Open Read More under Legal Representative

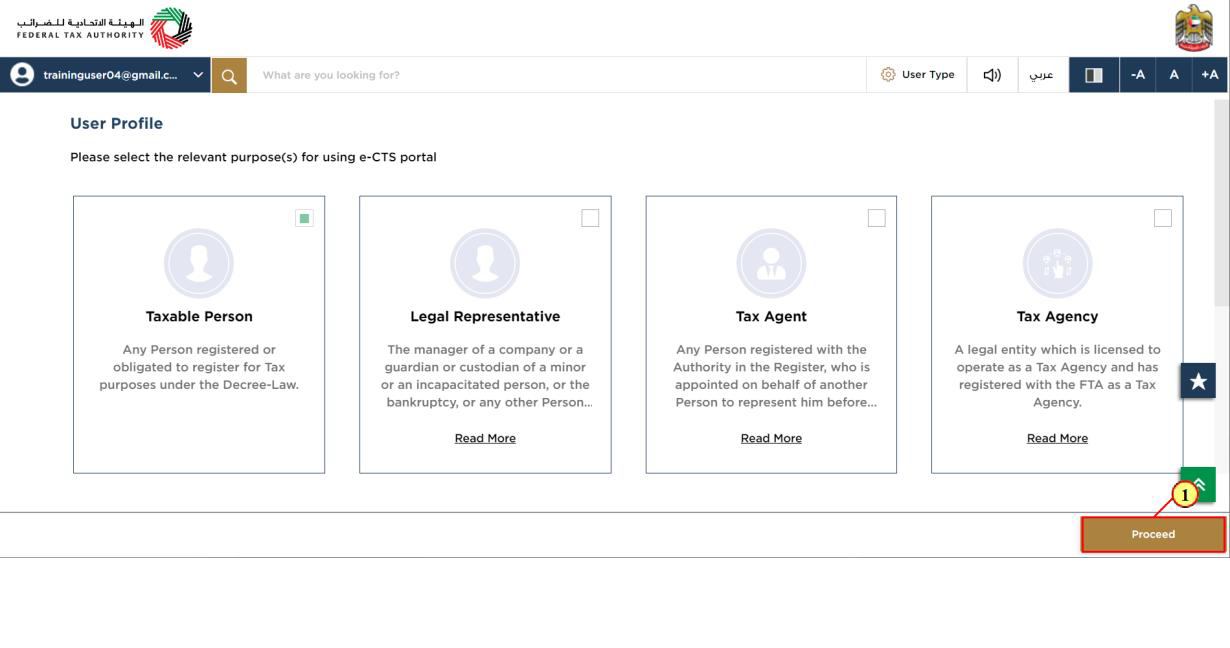[485, 438]
